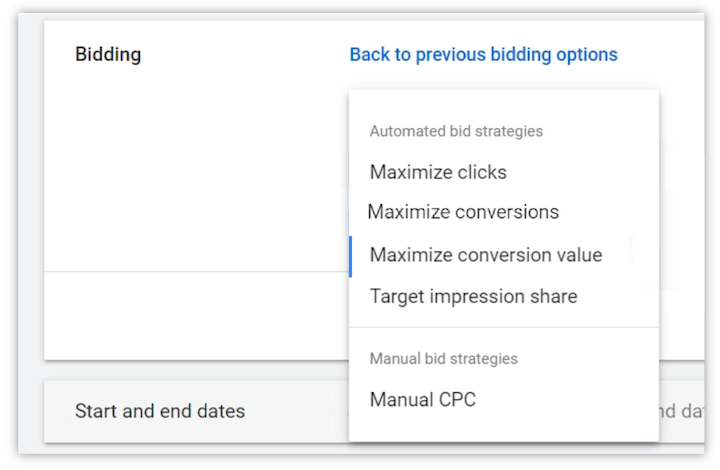Choose Manual CPC bidding
Screen dimensions: 720x470
[423, 400]
